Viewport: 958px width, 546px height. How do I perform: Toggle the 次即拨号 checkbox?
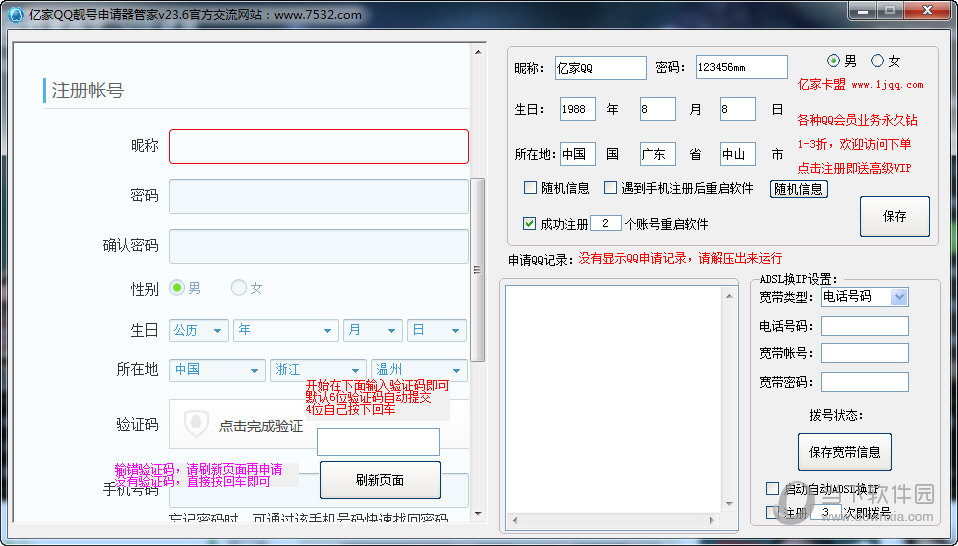(772, 512)
